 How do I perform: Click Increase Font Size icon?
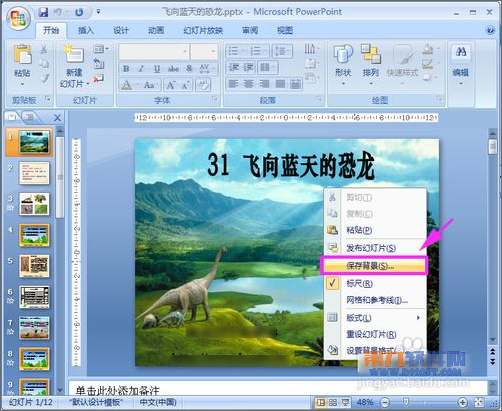pyautogui.click(x=171, y=85)
